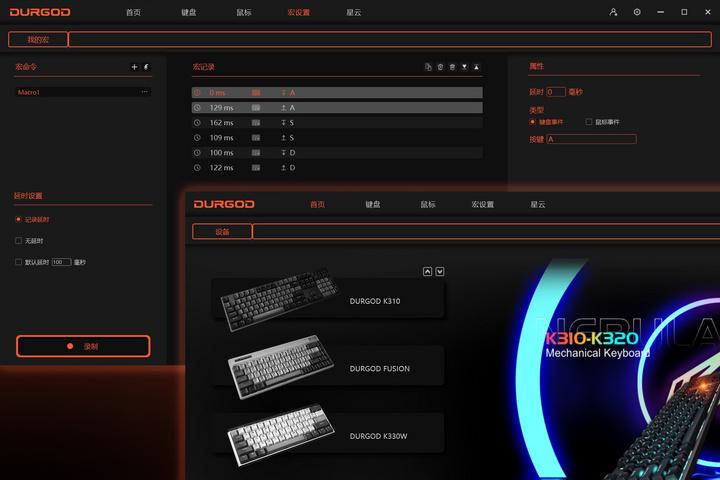
Task: Open 鼠标 tab in the front window
Action: coord(428,204)
